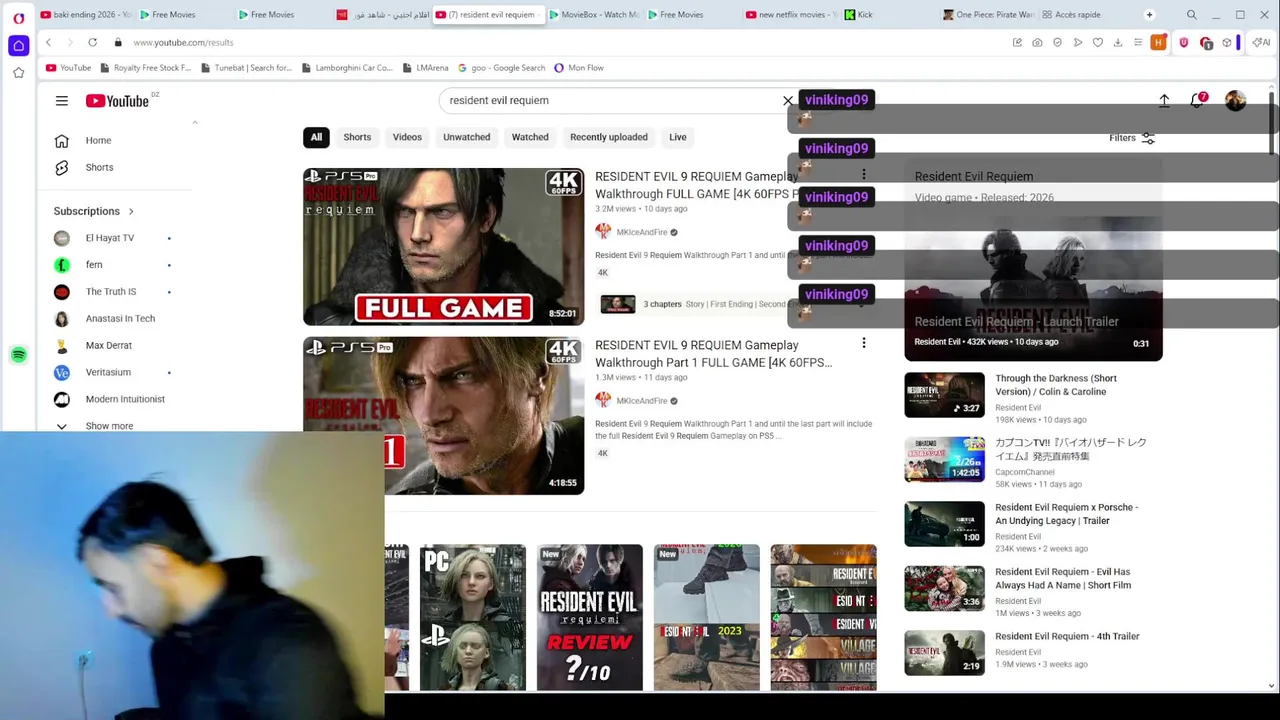Open Anastasi In Tech channel
Image resolution: width=1280 pixels, height=720 pixels.
pos(120,318)
